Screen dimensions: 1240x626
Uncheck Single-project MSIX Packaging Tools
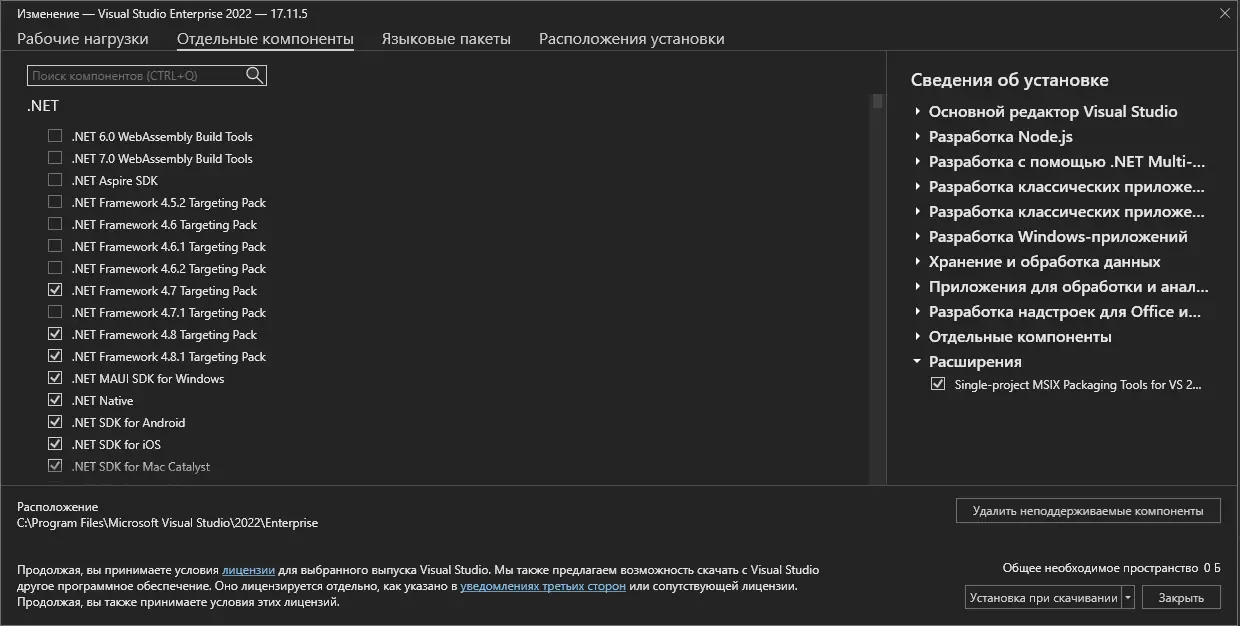(x=937, y=384)
